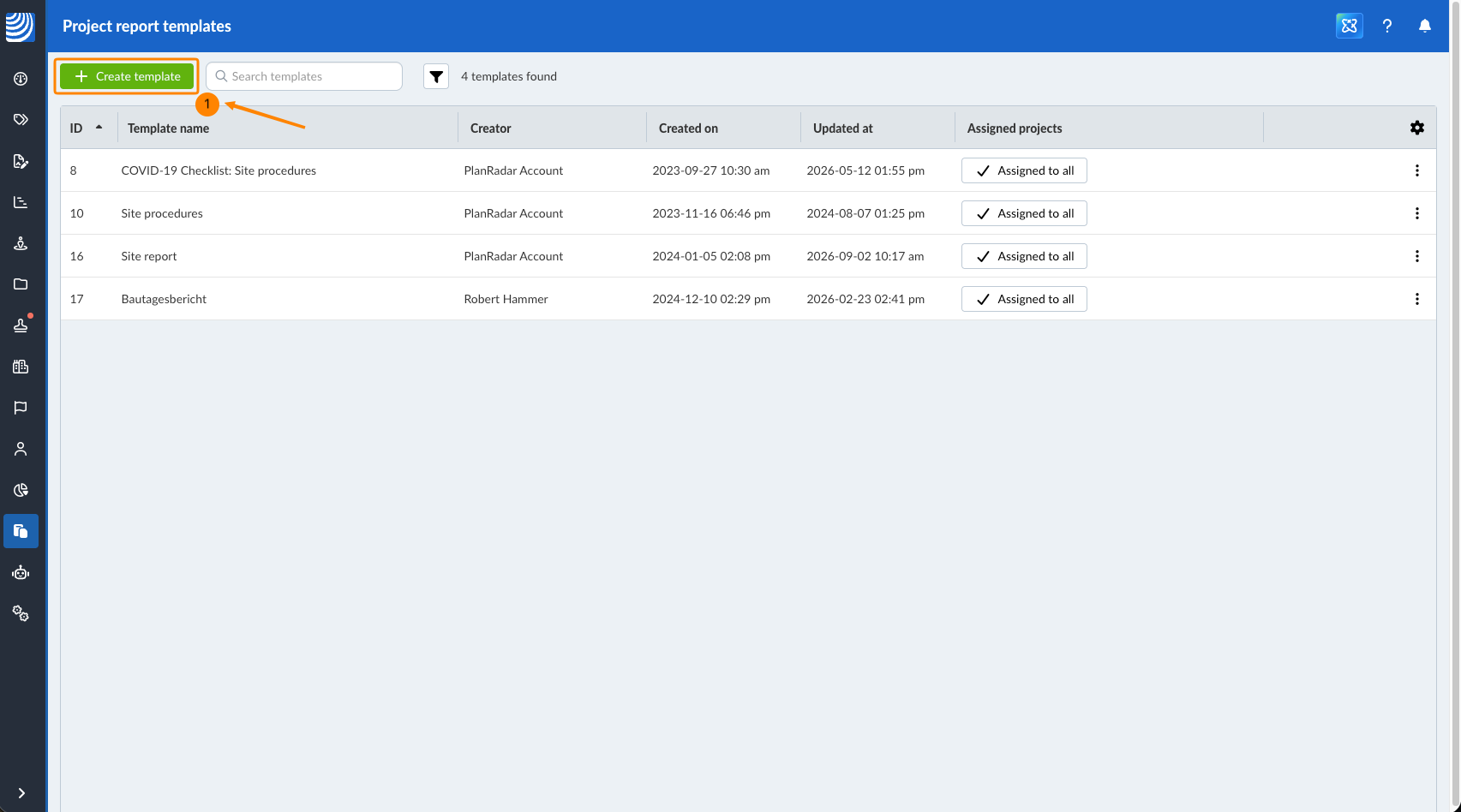Open the robot assistant sidebar icon

click(21, 572)
